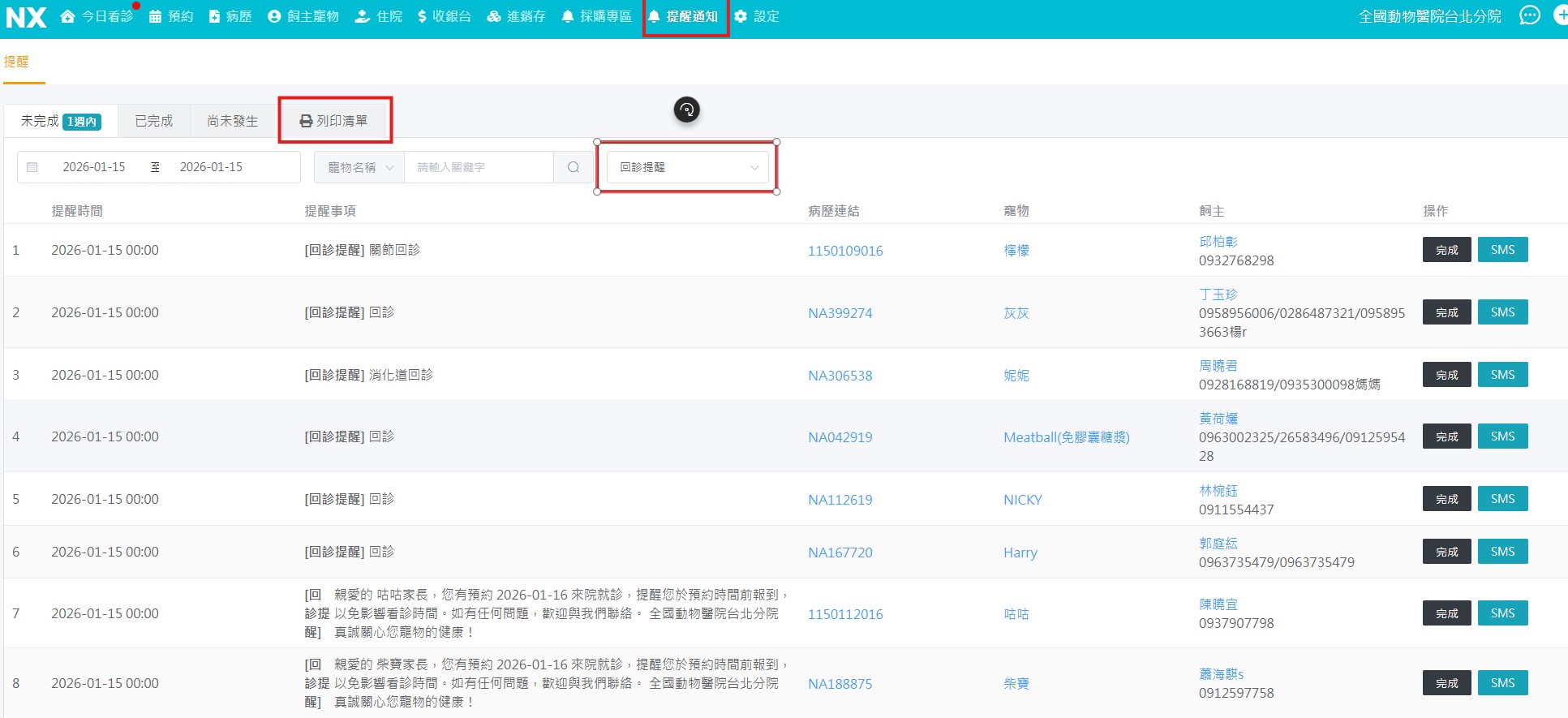Switch to the 尚未發生 tab
The height and width of the screenshot is (718, 1568).
click(232, 121)
